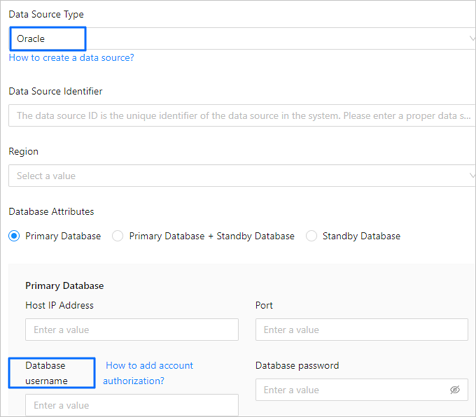The height and width of the screenshot is (417, 476).
Task: Open the Data Source Type dropdown showing Oracle
Action: click(x=242, y=39)
